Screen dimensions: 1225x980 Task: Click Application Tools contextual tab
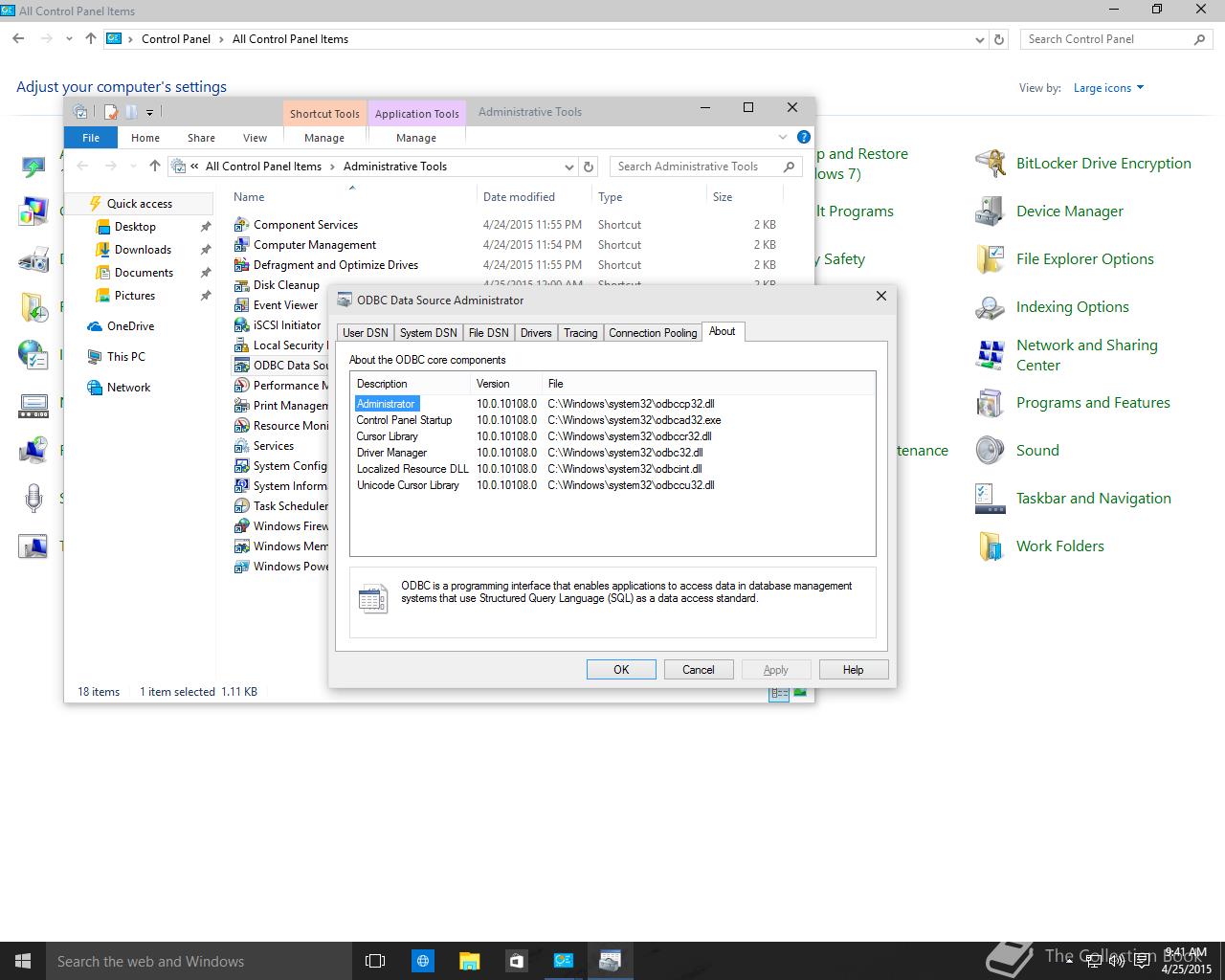click(416, 113)
